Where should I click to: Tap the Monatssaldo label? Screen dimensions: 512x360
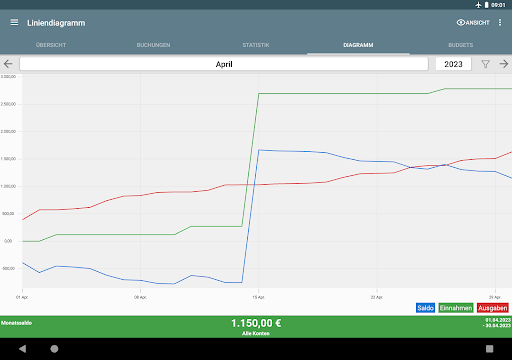click(x=16, y=323)
